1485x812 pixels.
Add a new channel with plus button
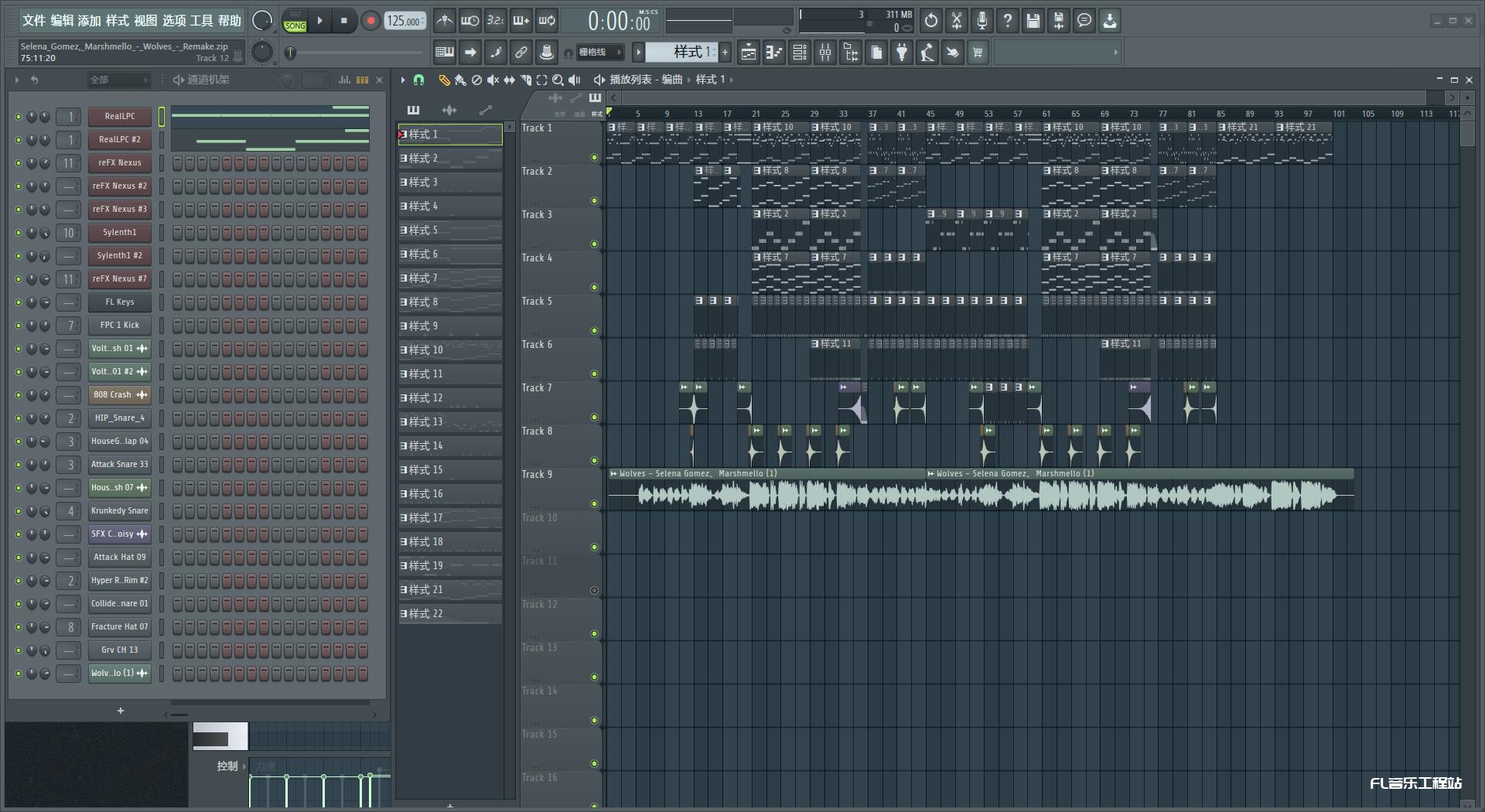click(x=121, y=711)
